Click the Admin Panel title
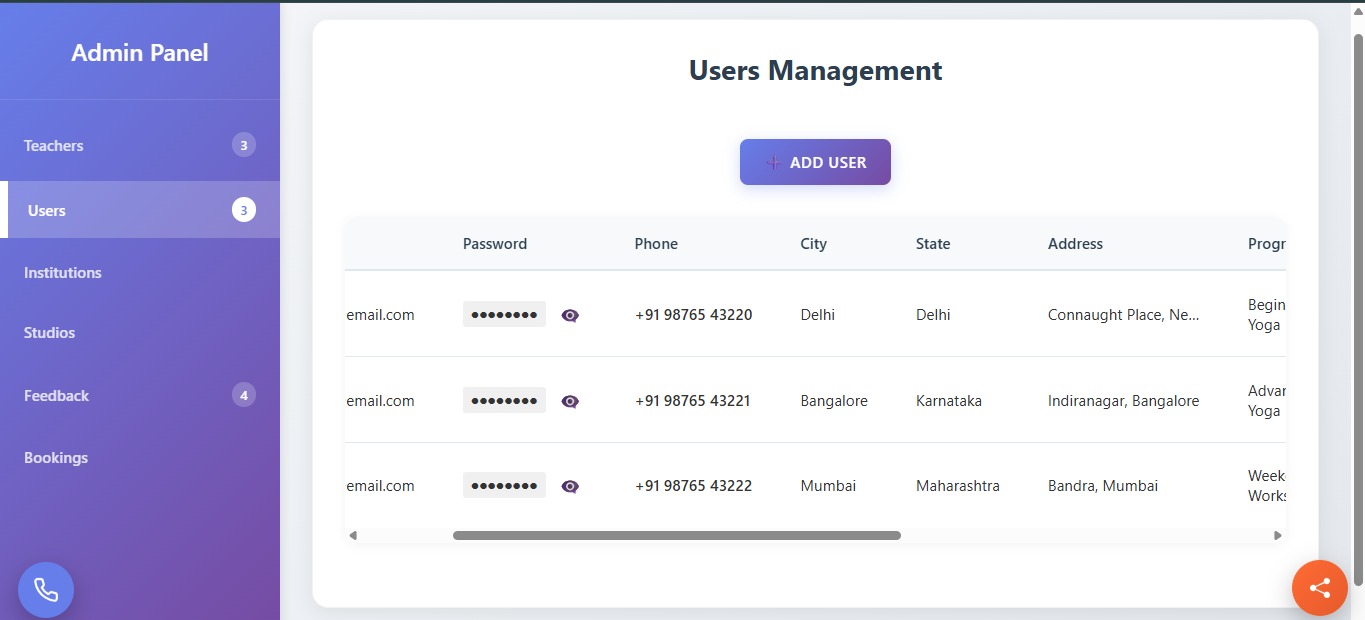 [140, 53]
